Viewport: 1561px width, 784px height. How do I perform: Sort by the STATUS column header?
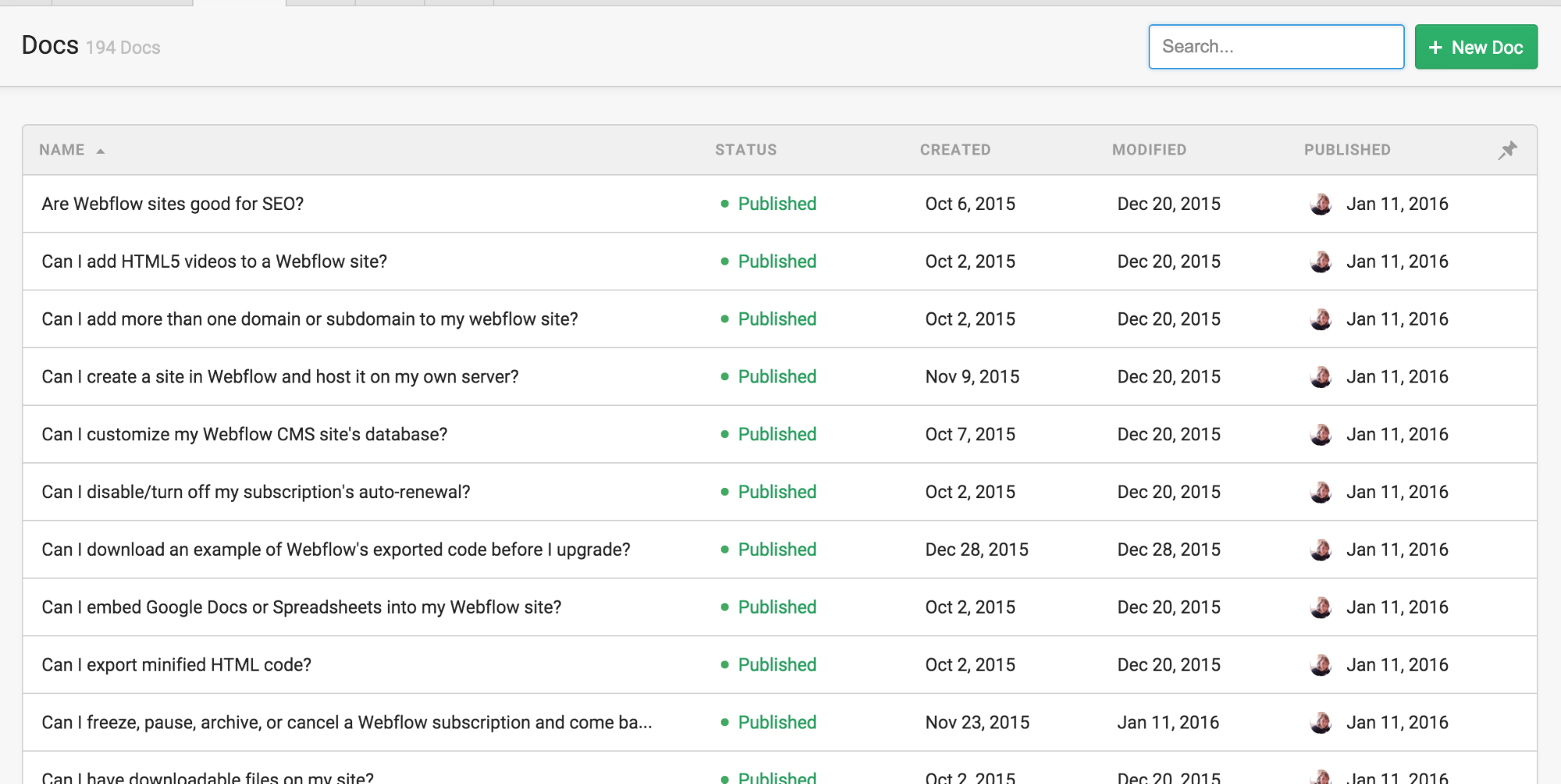pyautogui.click(x=746, y=150)
